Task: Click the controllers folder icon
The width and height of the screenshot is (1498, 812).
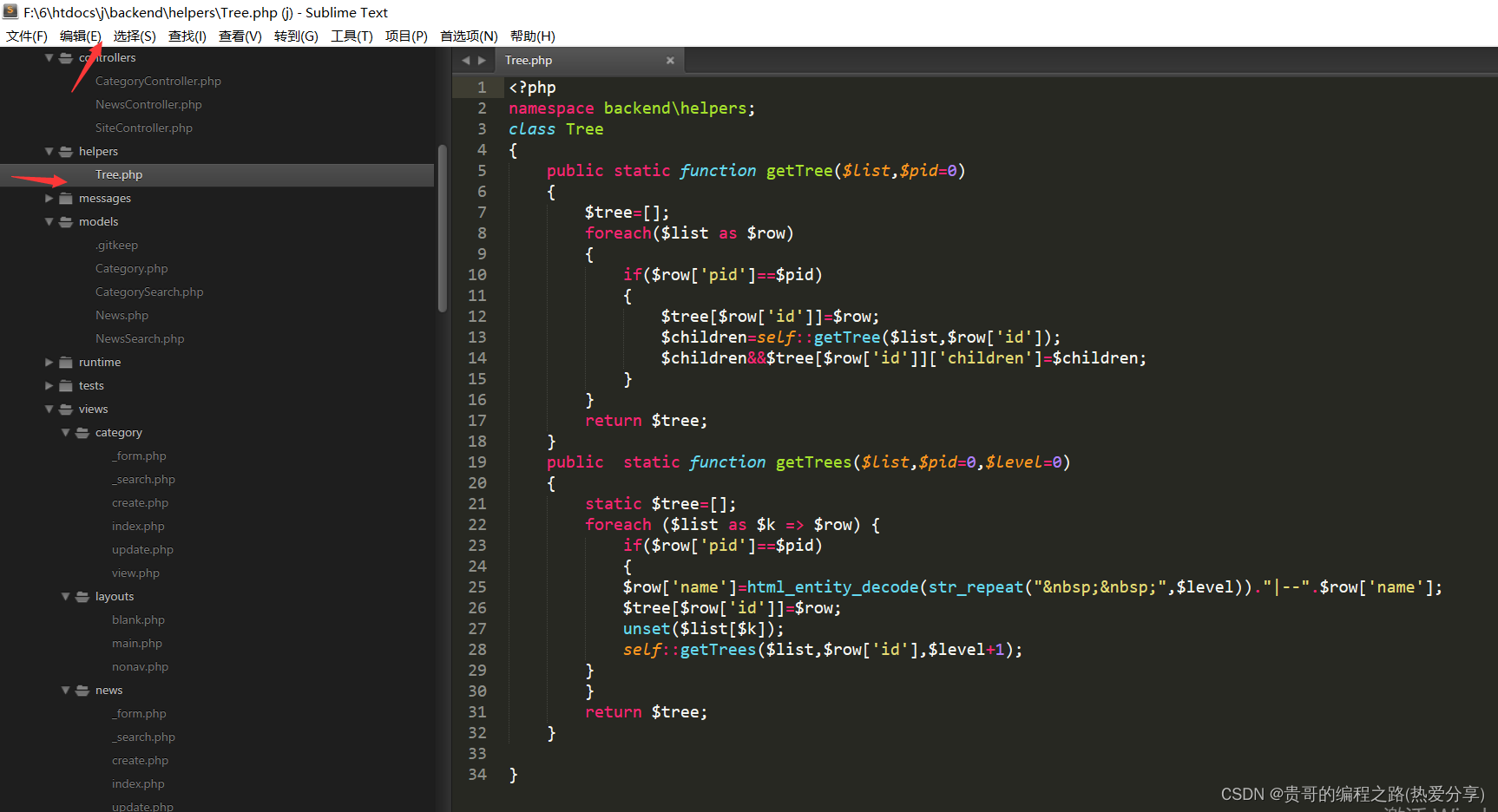Action: click(66, 58)
